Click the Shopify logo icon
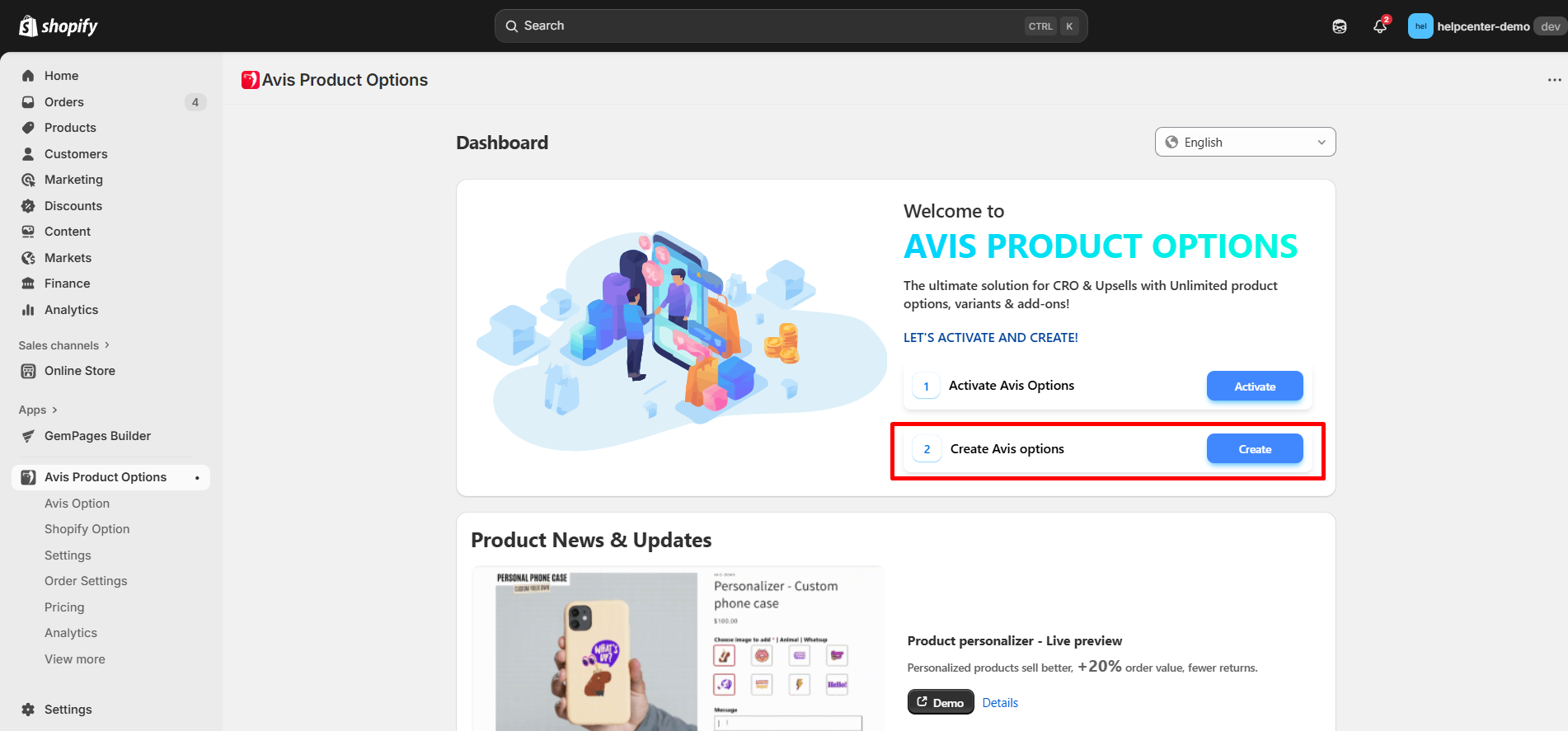Screen dimensions: 1568x731 click(28, 26)
